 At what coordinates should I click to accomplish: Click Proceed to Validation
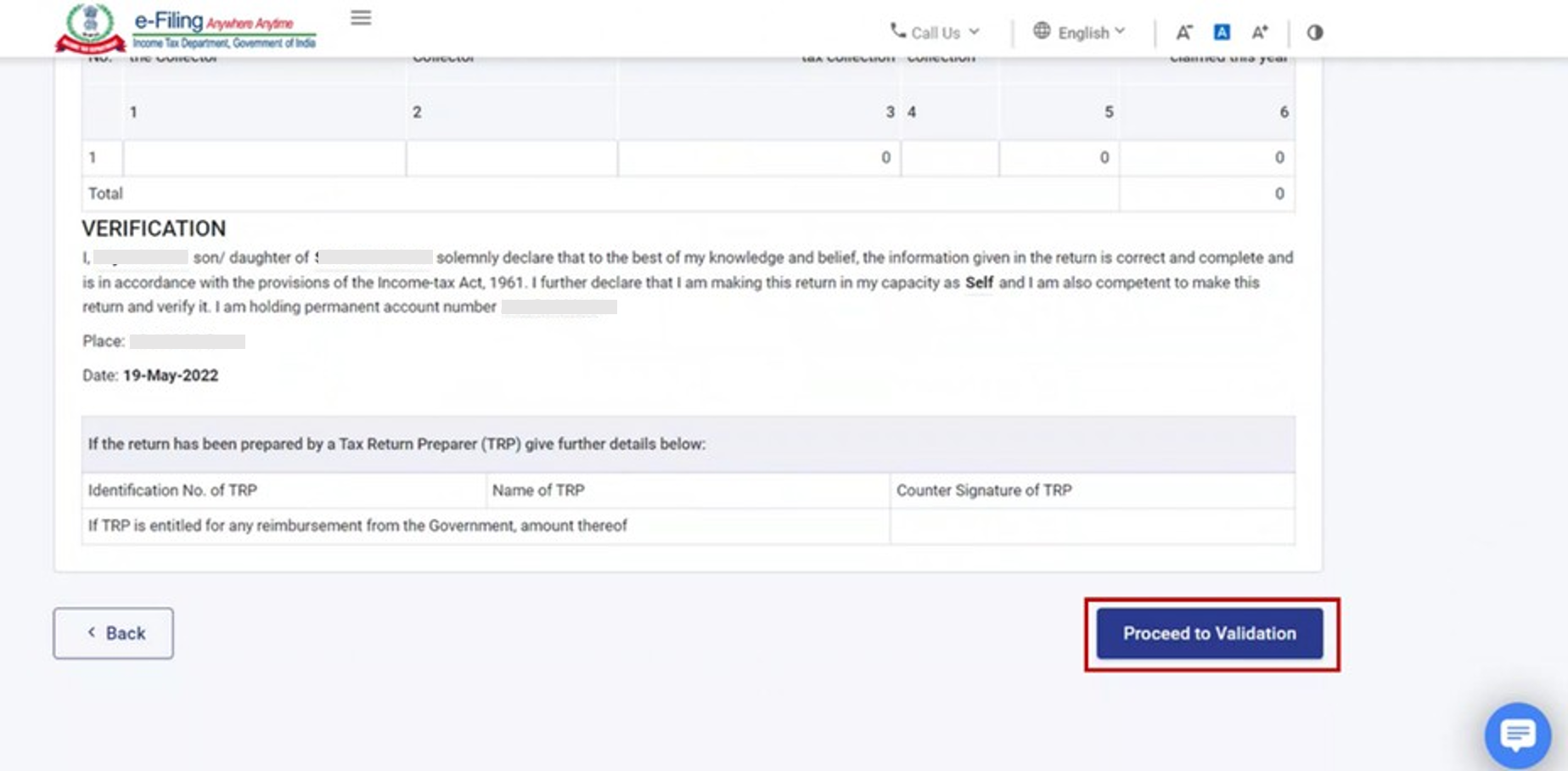(1210, 633)
